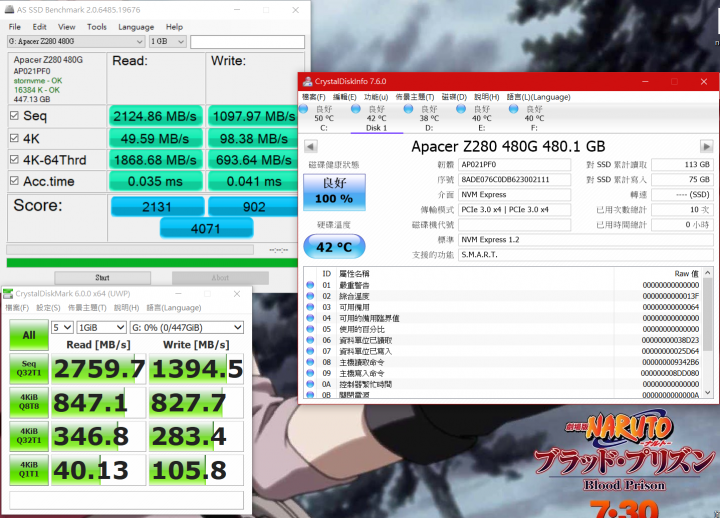The width and height of the screenshot is (720, 518).
Task: Click the CrystalDiskInfo title bar icon
Action: pyautogui.click(x=307, y=81)
